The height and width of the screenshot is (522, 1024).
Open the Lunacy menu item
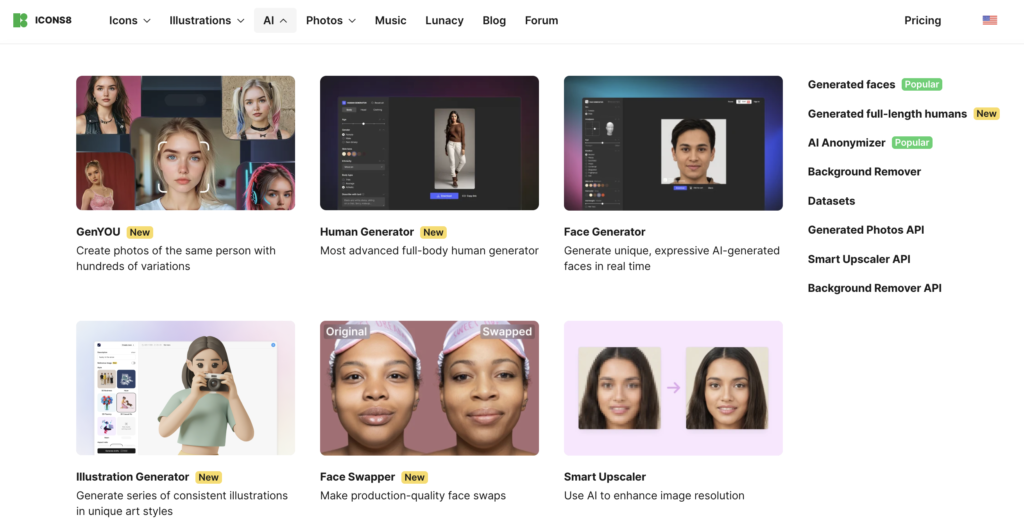click(444, 20)
